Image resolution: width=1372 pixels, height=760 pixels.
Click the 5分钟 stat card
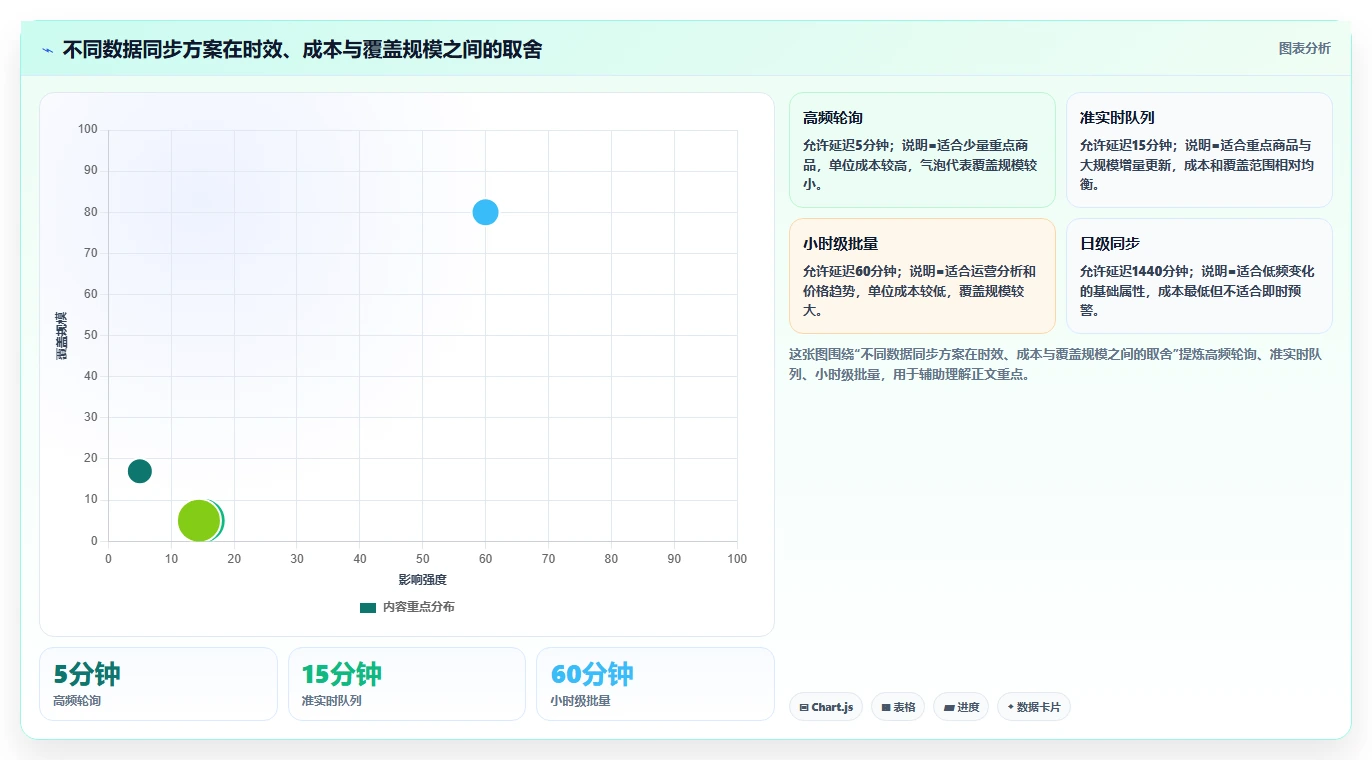(x=158, y=684)
